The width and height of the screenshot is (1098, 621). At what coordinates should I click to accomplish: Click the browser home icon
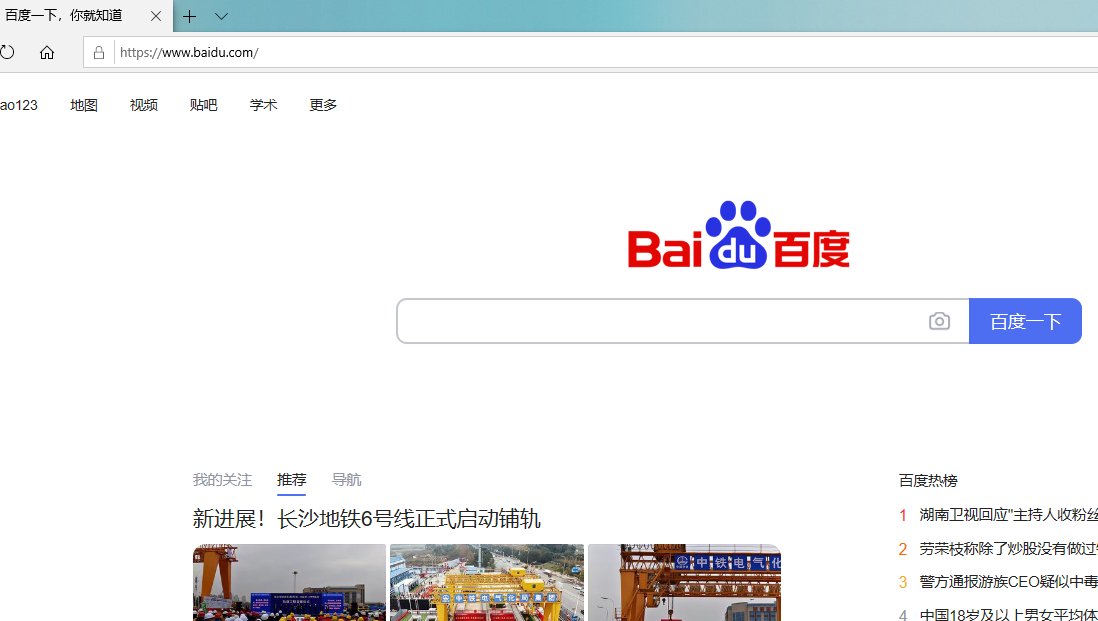tap(47, 53)
